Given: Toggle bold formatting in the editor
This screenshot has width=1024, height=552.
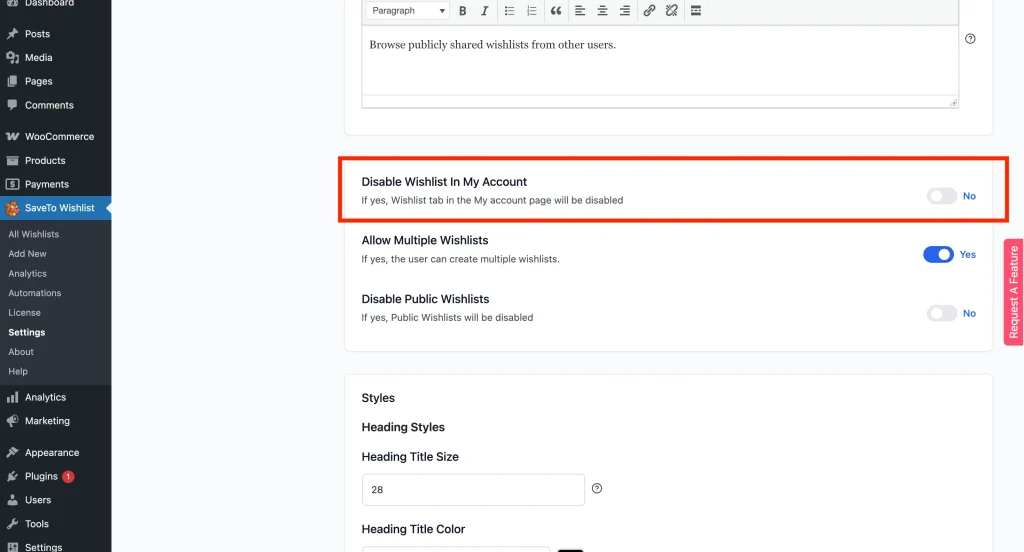Looking at the screenshot, I should (x=462, y=10).
